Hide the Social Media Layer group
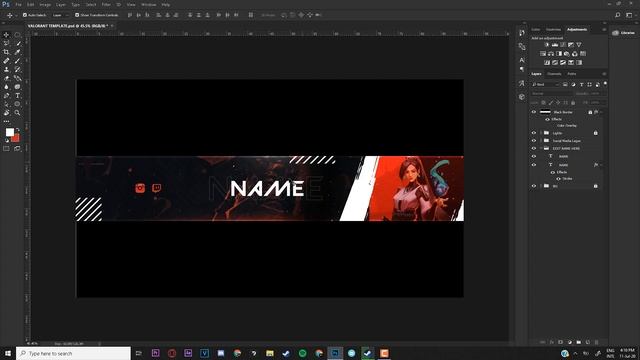The width and height of the screenshot is (640, 360). (534, 141)
